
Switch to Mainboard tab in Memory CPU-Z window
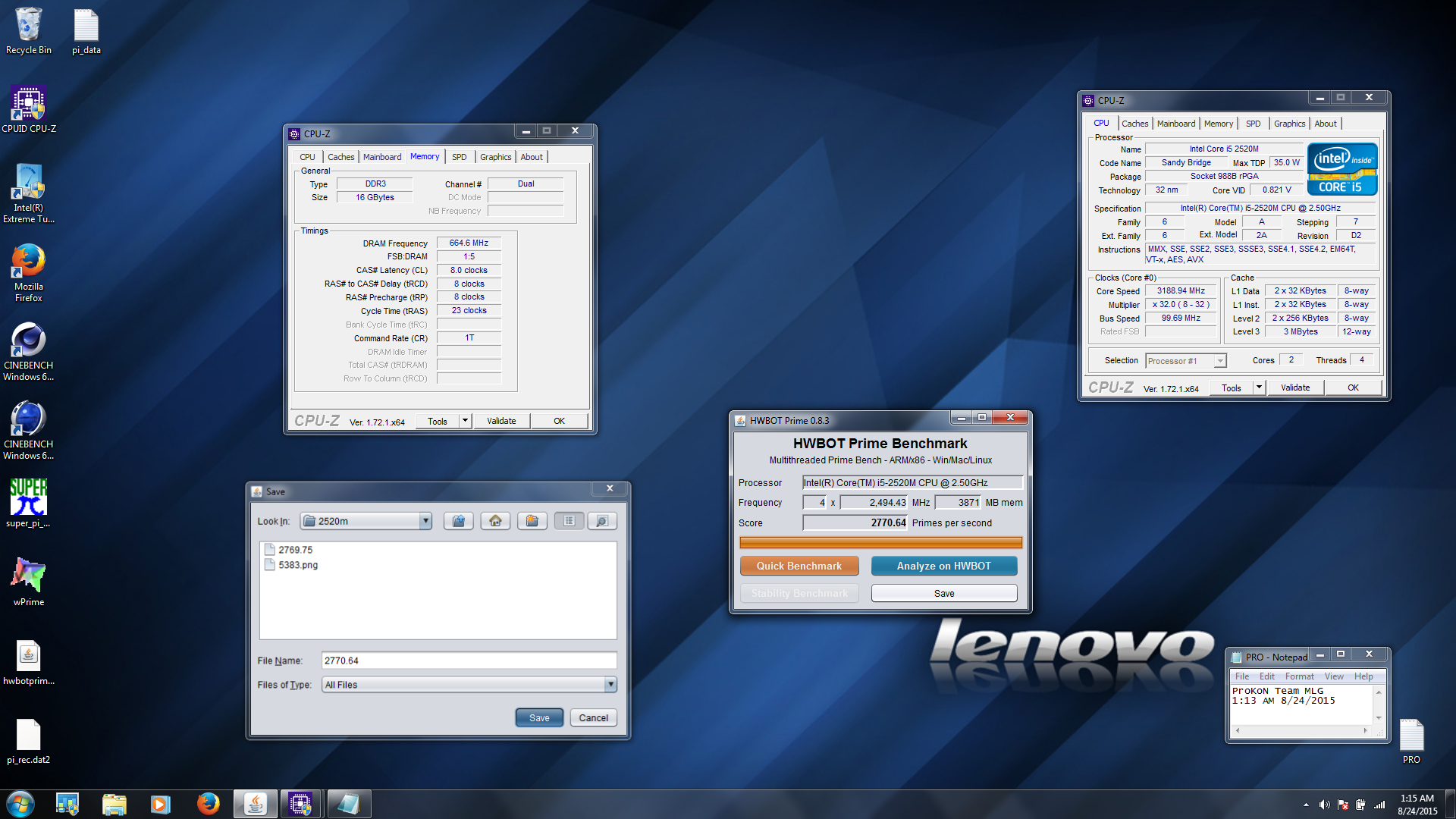click(x=382, y=157)
